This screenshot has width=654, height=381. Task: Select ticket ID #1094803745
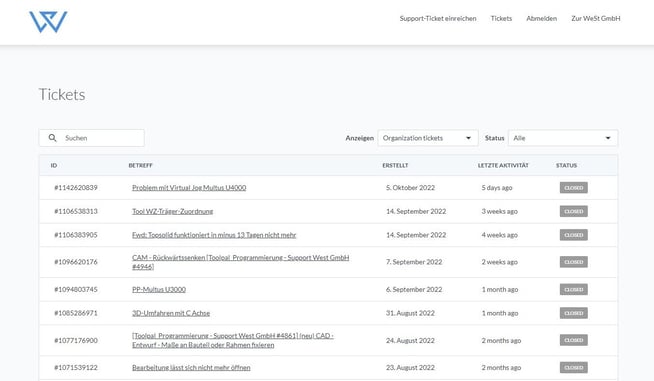tap(76, 290)
